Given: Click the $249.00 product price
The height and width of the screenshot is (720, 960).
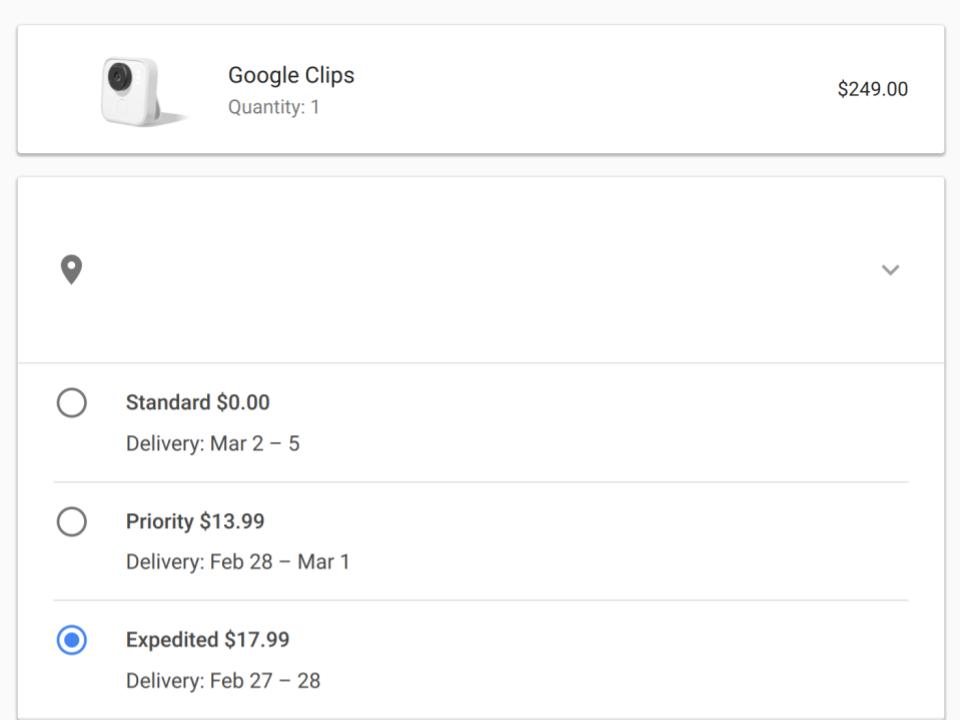Looking at the screenshot, I should [872, 89].
